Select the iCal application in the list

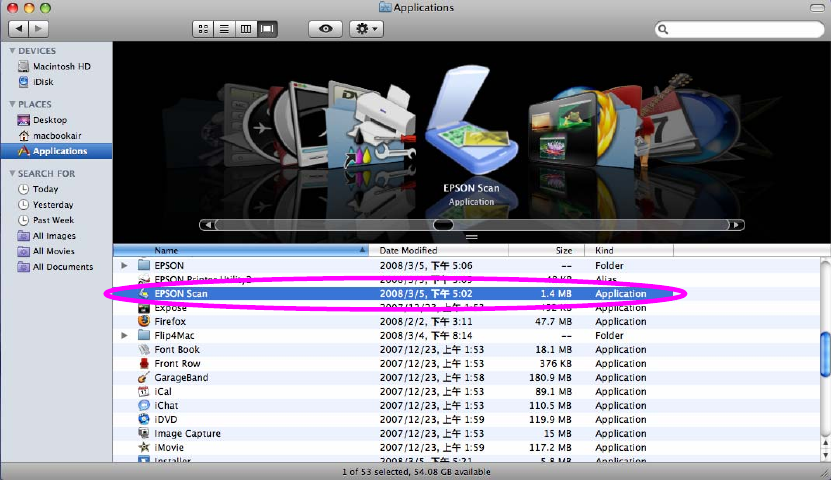[x=164, y=392]
